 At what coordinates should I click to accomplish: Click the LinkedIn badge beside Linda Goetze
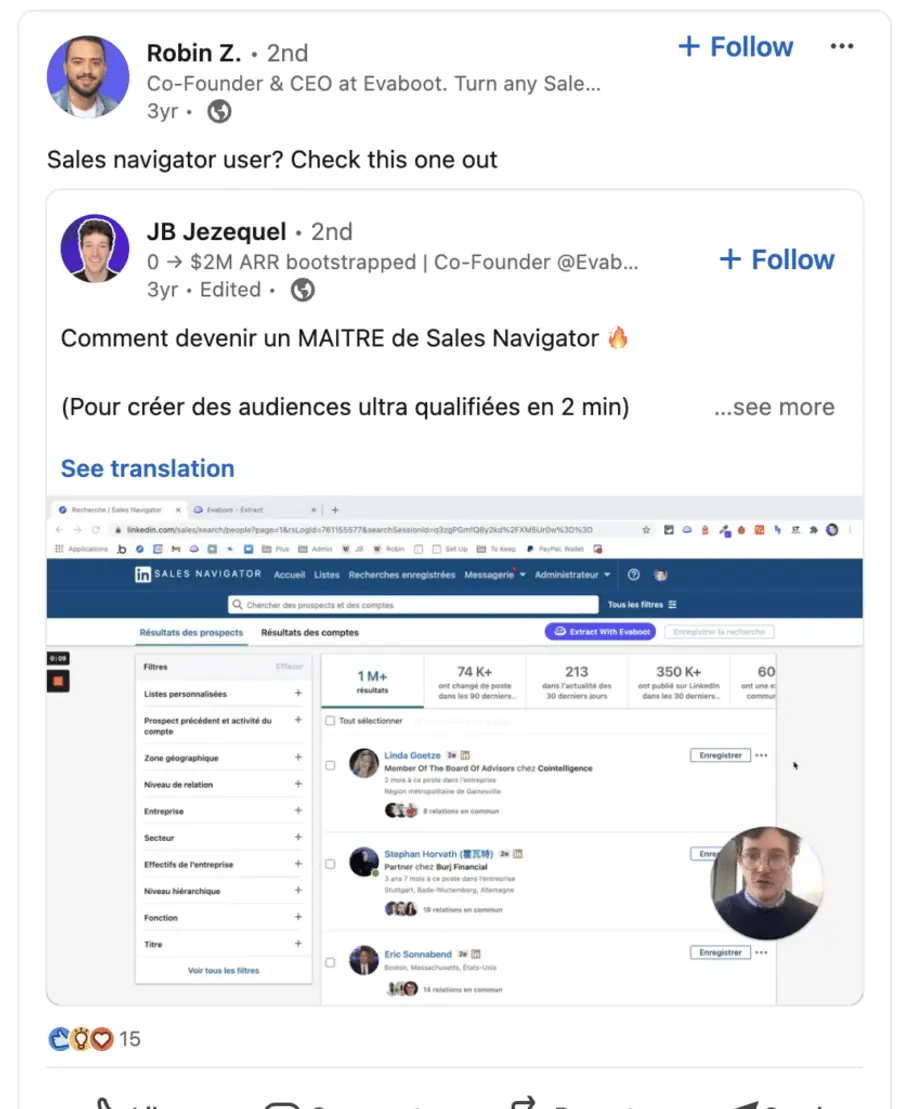click(x=464, y=755)
